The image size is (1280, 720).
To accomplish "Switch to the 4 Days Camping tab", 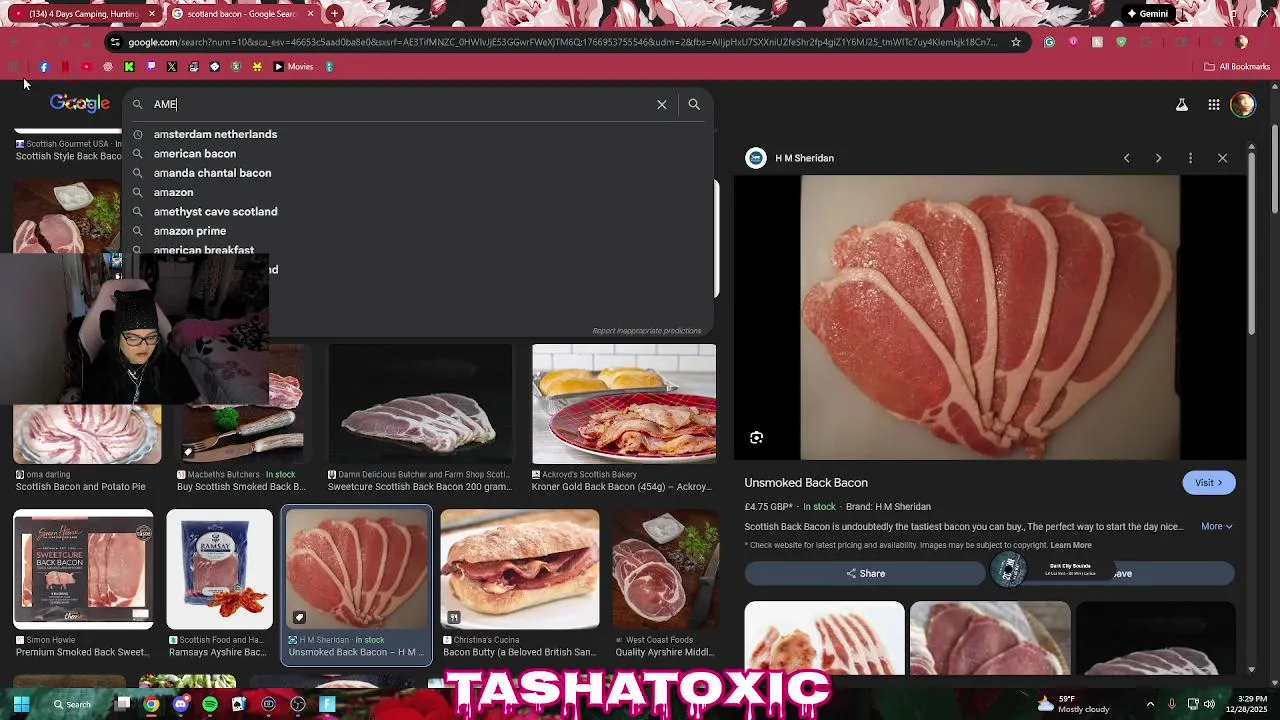I will point(85,14).
